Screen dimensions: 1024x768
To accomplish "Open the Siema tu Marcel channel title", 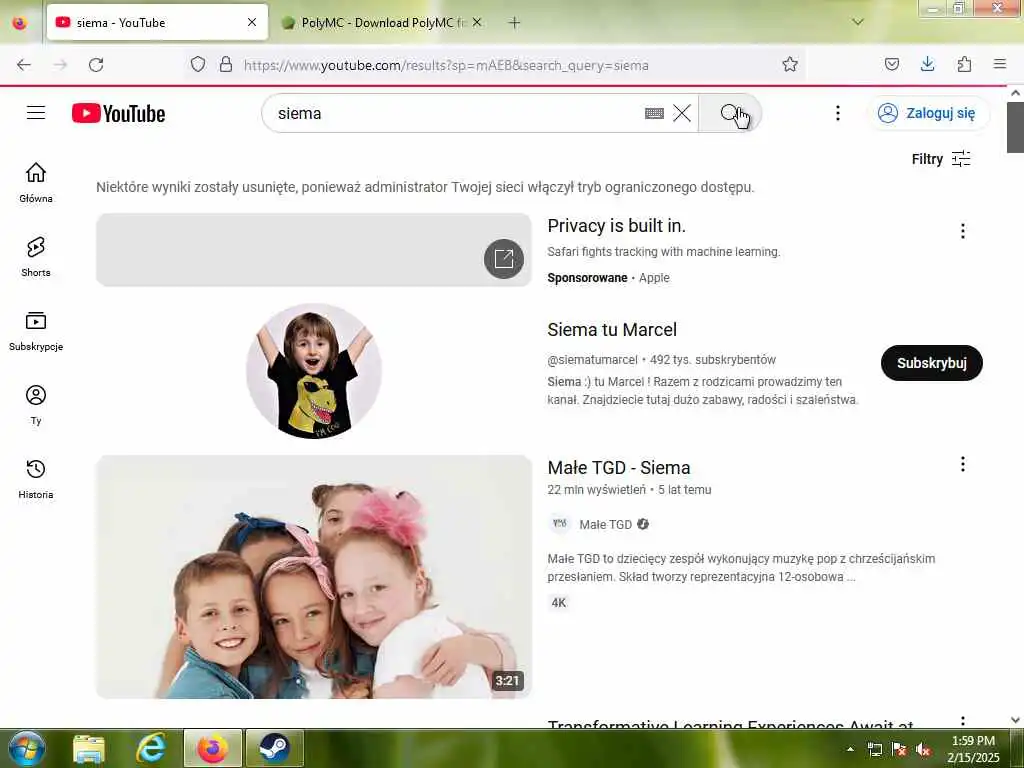I will (612, 330).
